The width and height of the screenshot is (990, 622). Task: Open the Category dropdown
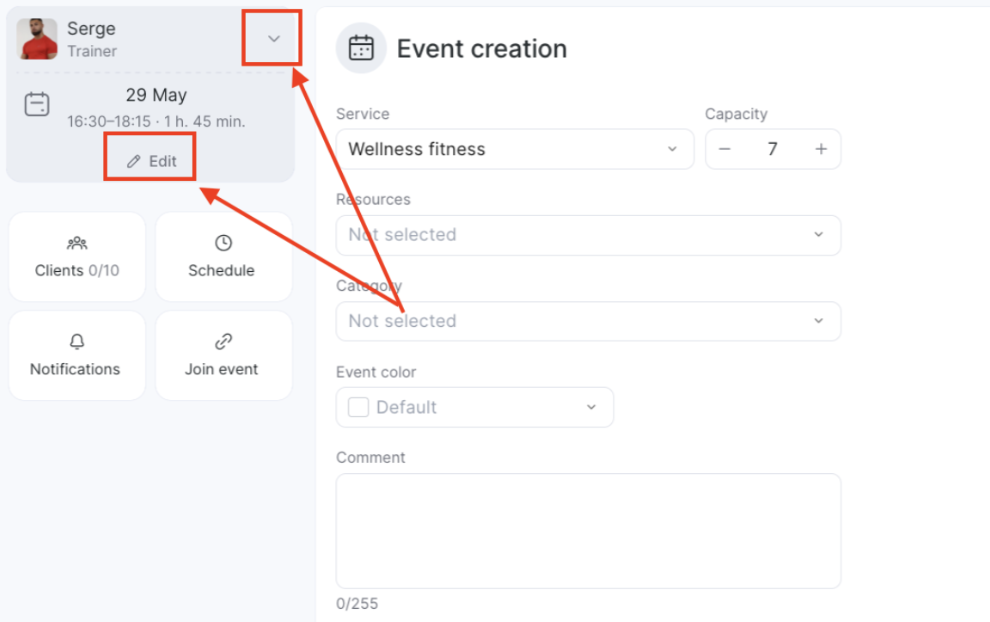pyautogui.click(x=588, y=321)
